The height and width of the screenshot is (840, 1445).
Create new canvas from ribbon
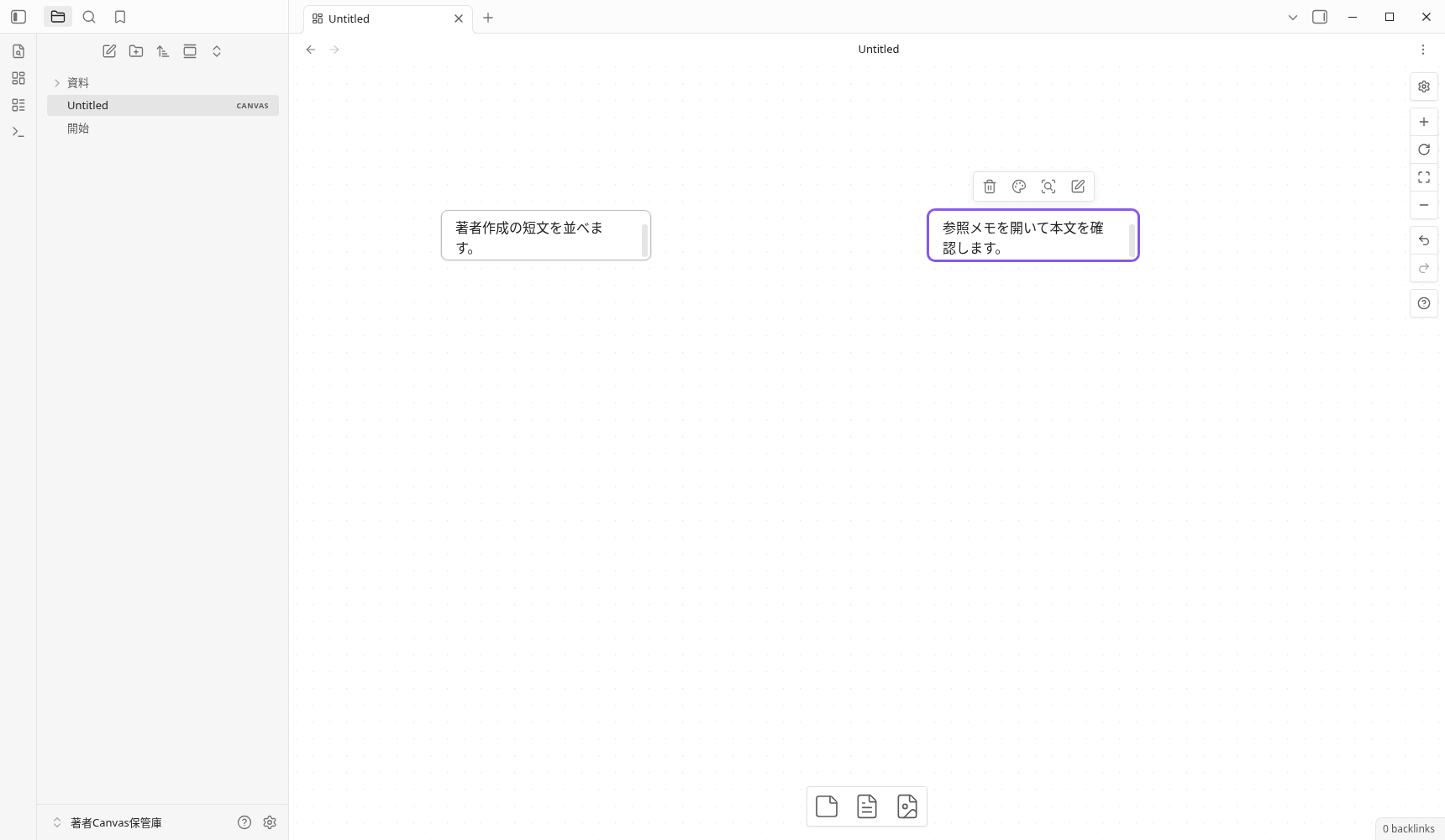[18, 78]
